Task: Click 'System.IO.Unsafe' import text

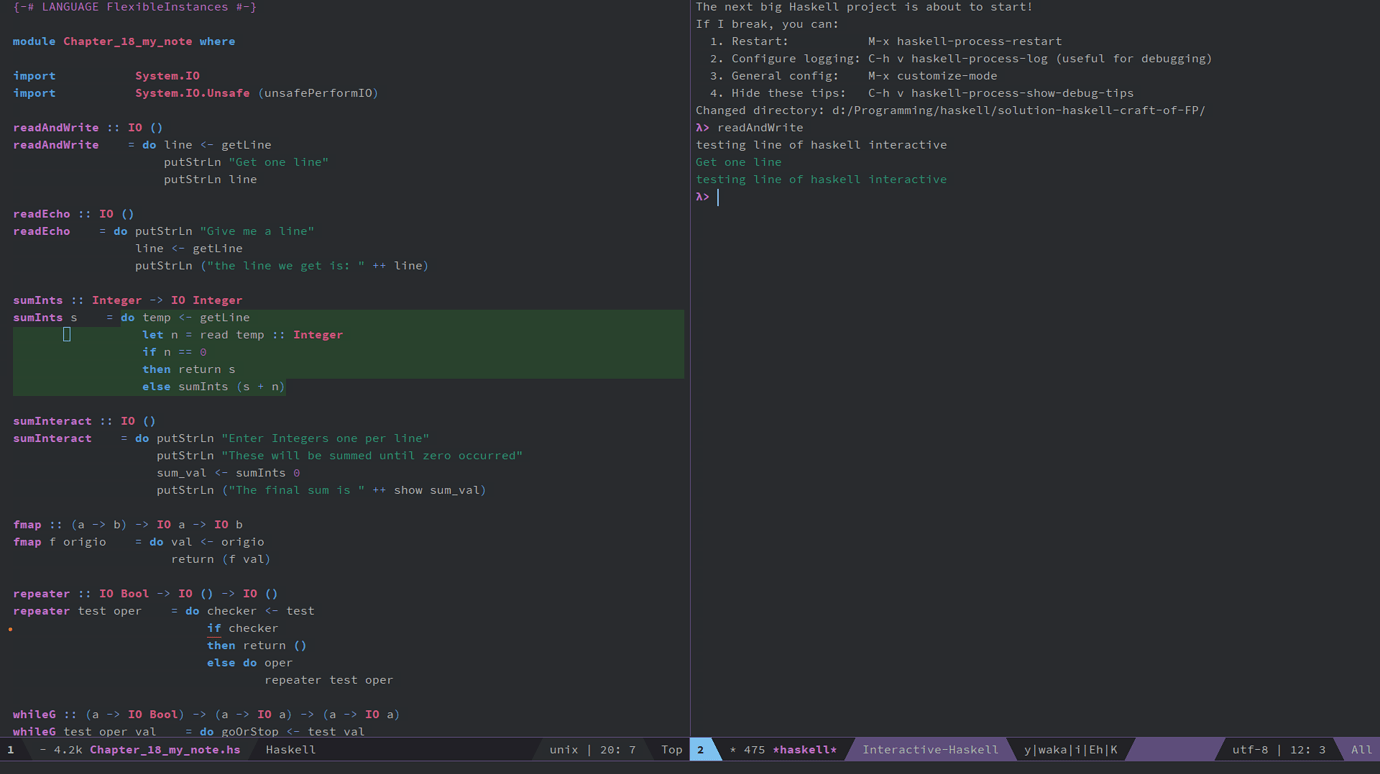Action: (193, 93)
